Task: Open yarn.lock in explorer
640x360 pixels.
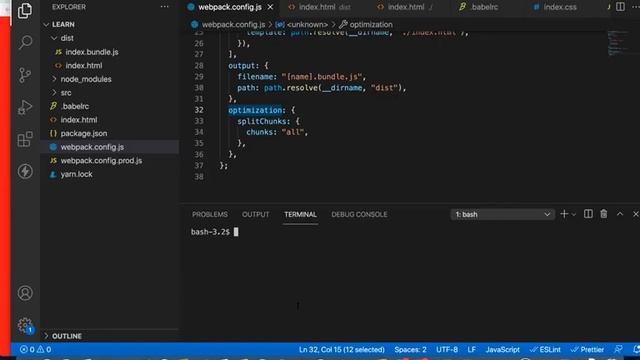Action: click(x=76, y=174)
